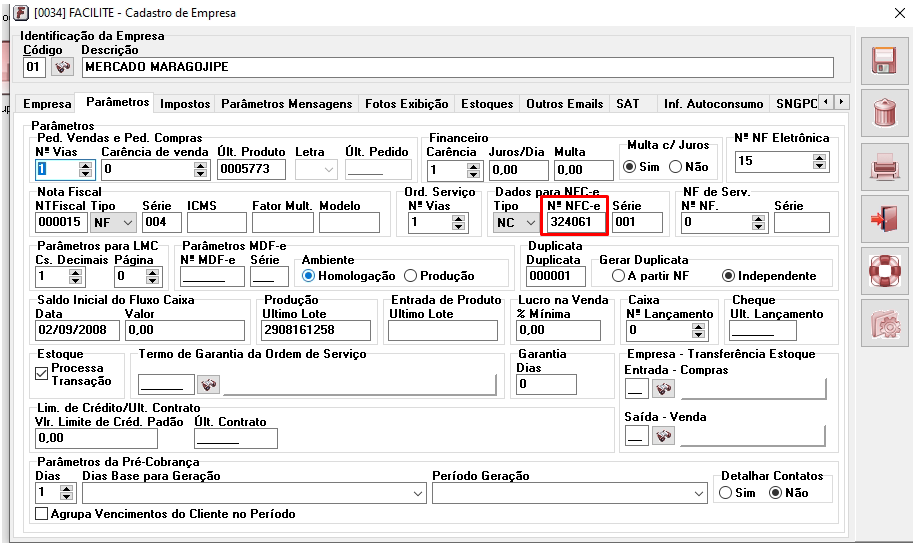Click search icon for Entrada - Compras
Image resolution: width=916 pixels, height=543 pixels.
pyautogui.click(x=664, y=388)
